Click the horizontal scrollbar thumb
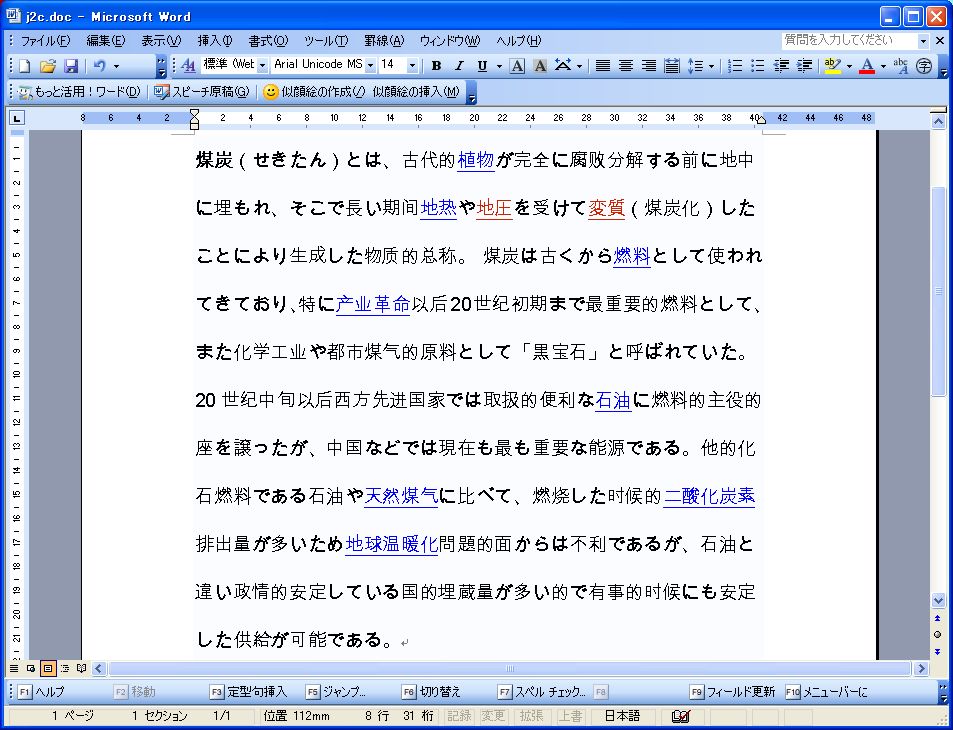The height and width of the screenshot is (730, 953). click(x=510, y=669)
